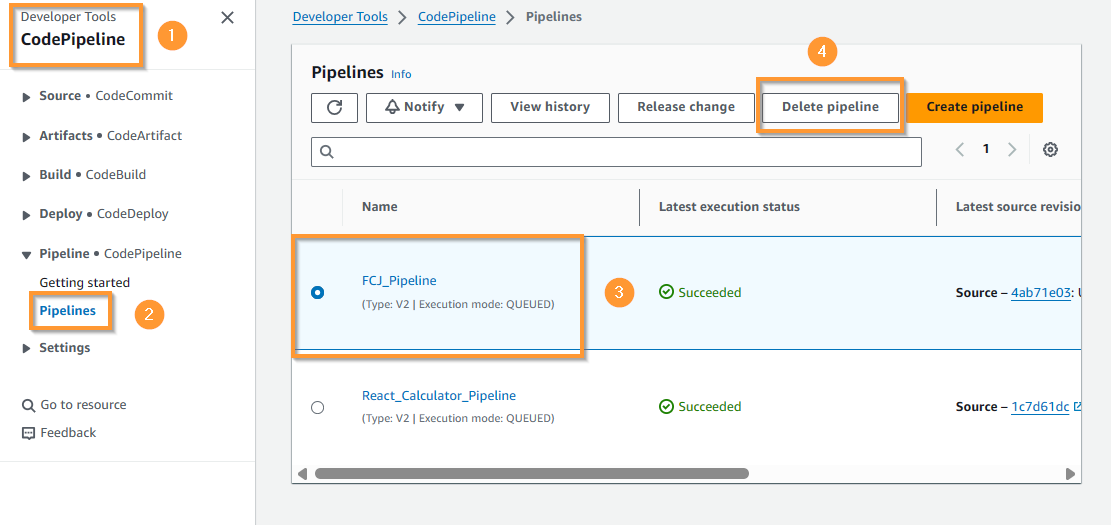Click the Latest source revisions column header
This screenshot has width=1111, height=525.
1017,207
